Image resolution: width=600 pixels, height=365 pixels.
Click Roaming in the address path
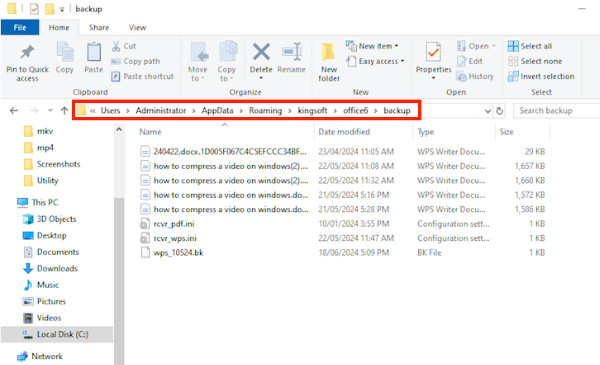tap(265, 111)
